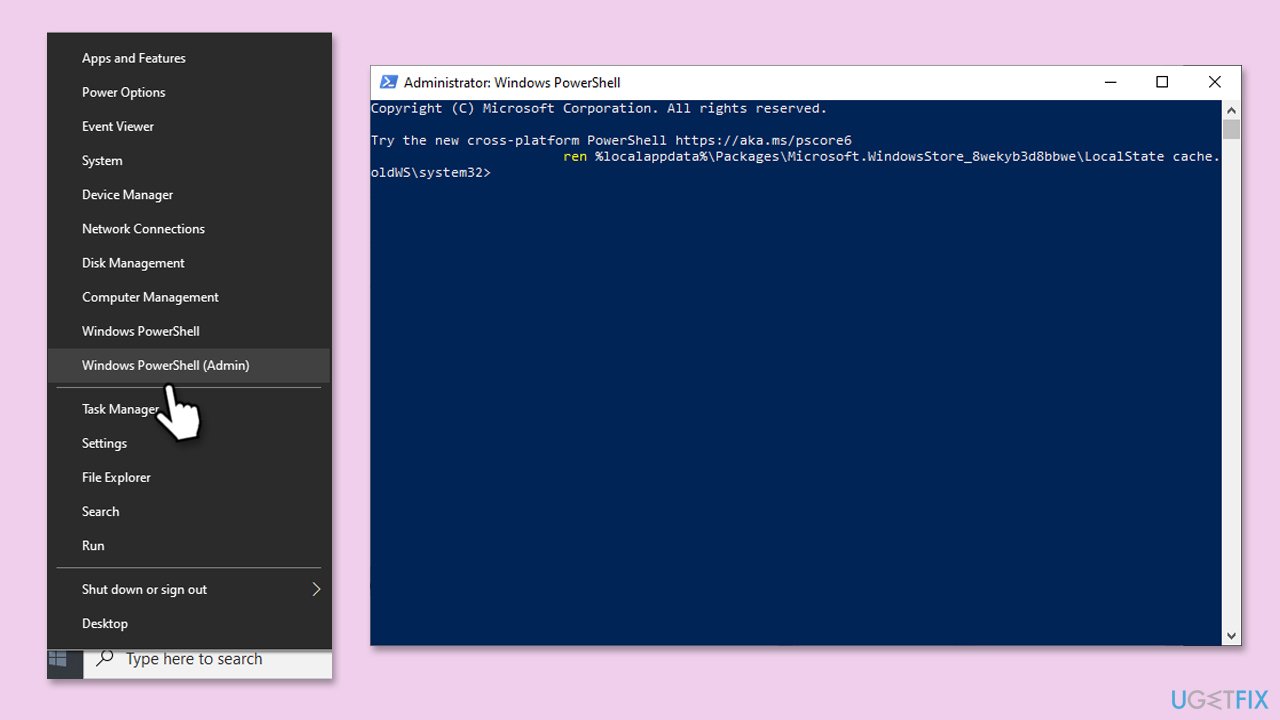Click the PowerShell scrollbar down arrow
Image resolution: width=1280 pixels, height=720 pixels.
tap(1232, 635)
